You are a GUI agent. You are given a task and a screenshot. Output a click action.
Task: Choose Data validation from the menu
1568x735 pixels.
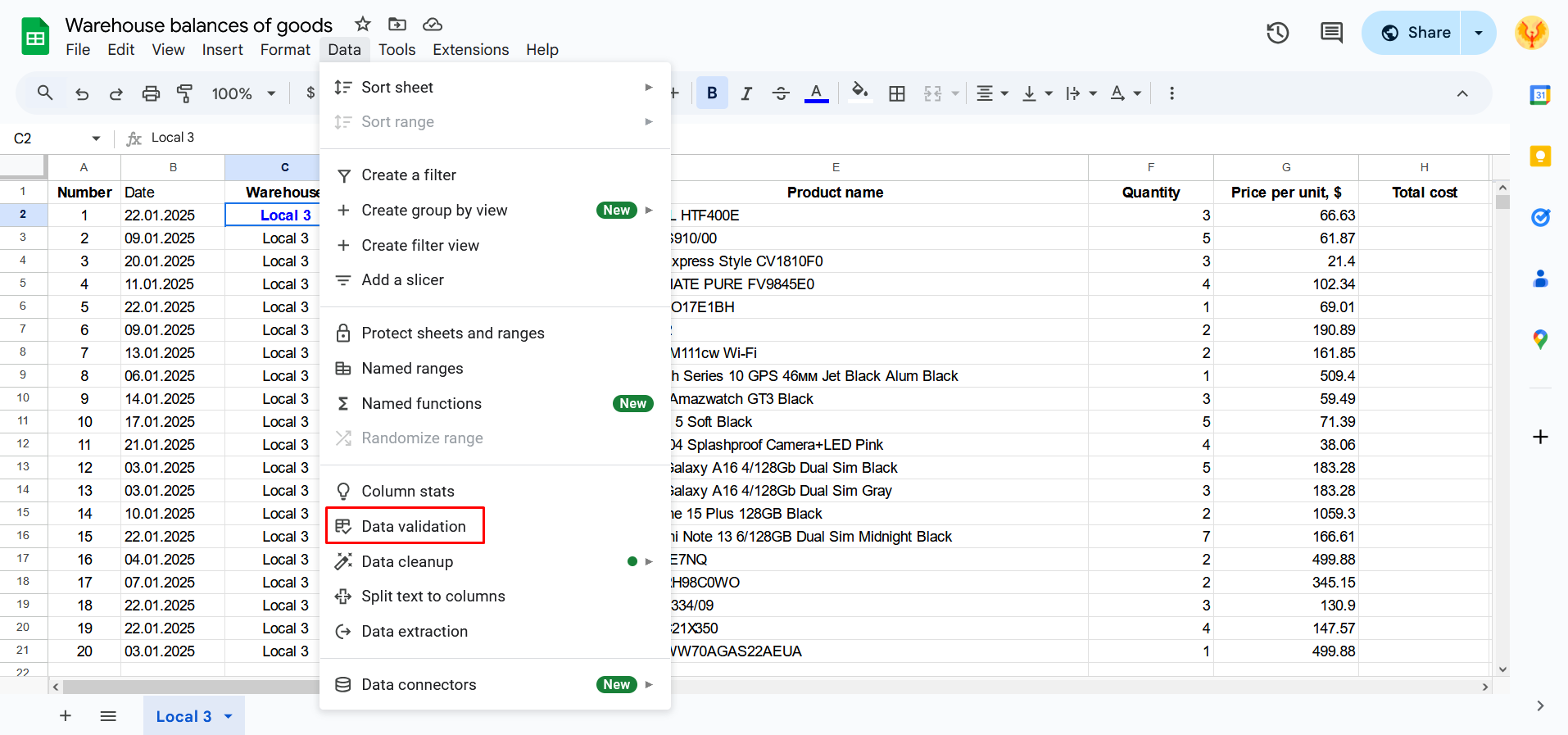(x=413, y=526)
